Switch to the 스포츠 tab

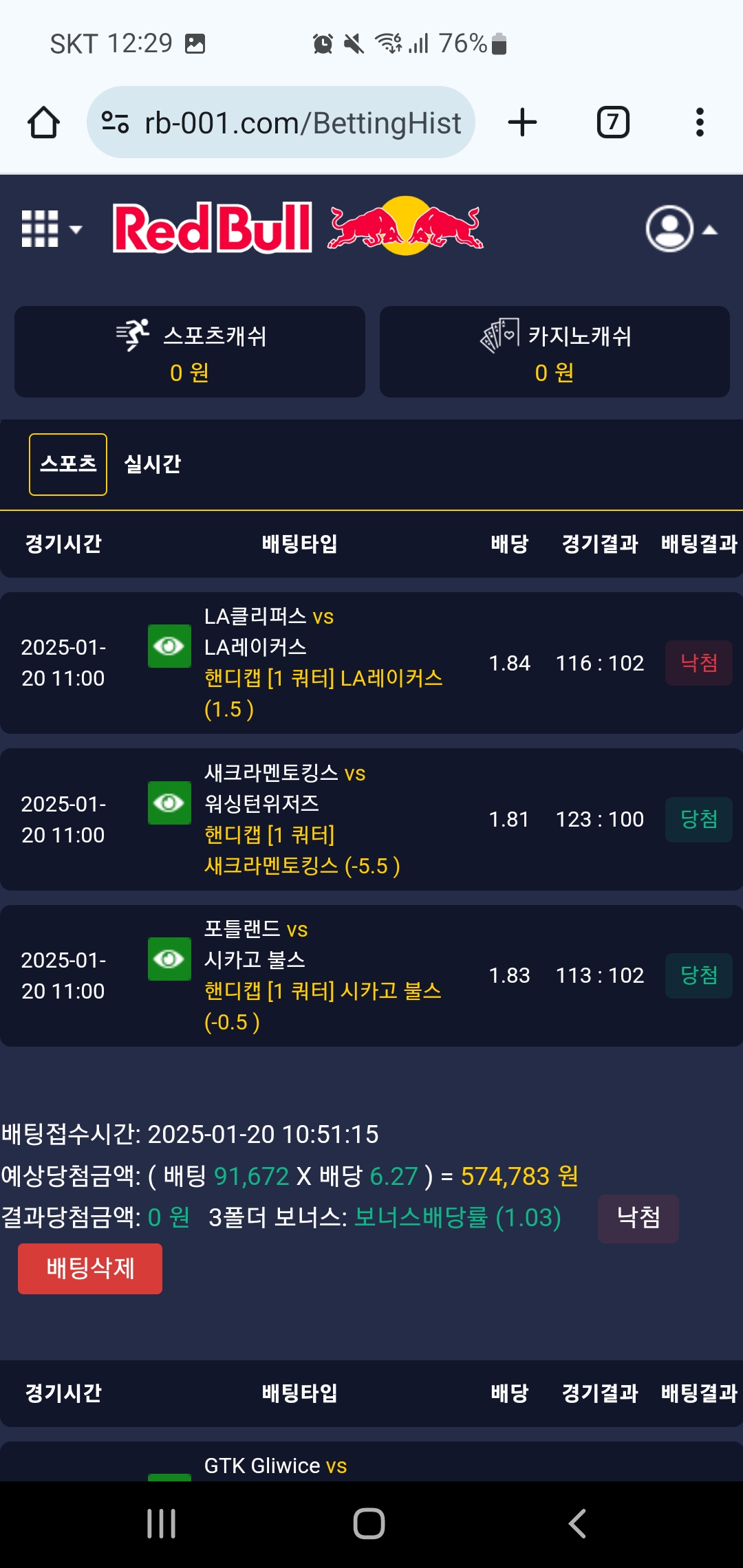68,464
